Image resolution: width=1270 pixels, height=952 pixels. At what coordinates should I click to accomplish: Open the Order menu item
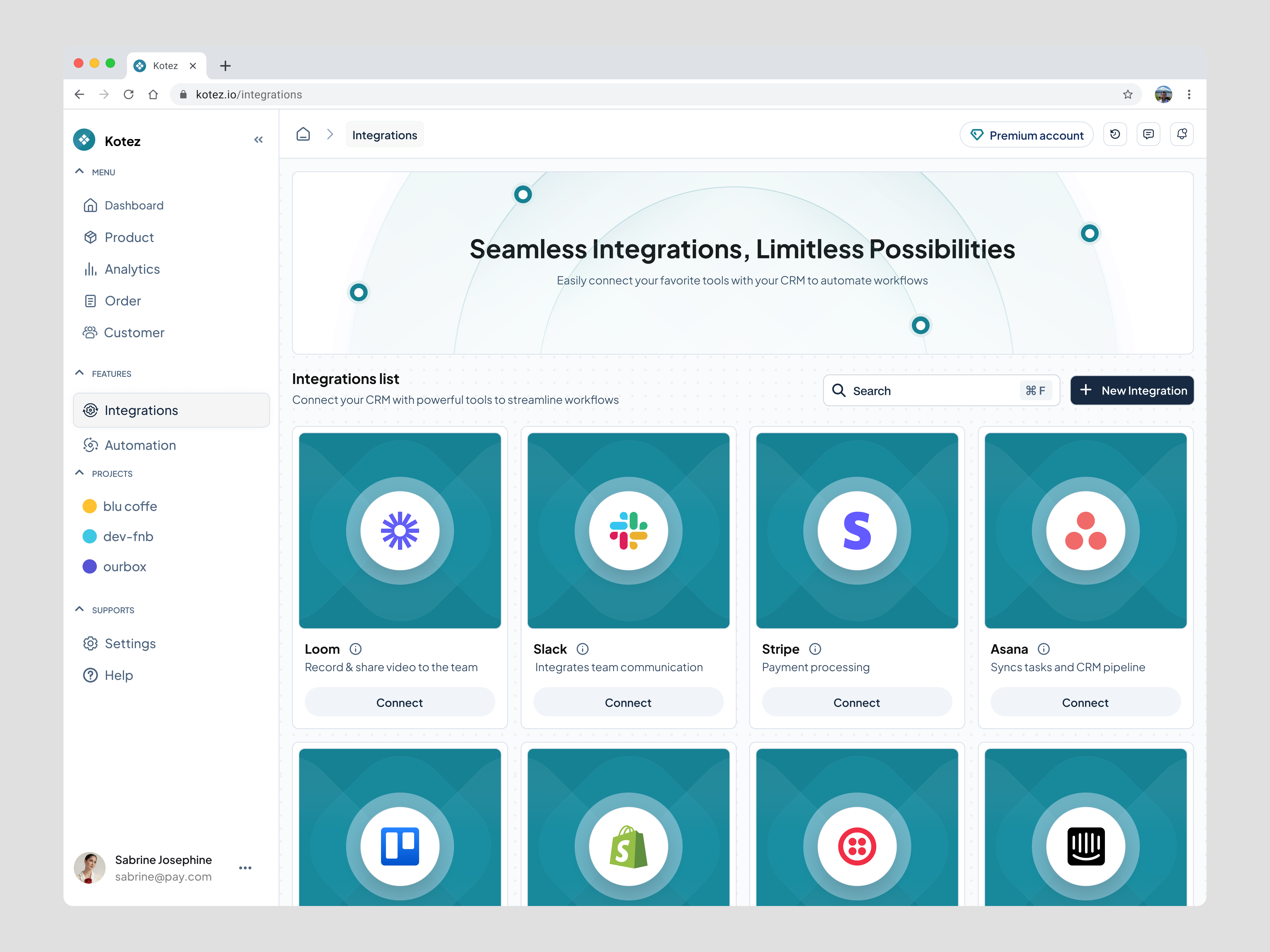[x=122, y=301]
